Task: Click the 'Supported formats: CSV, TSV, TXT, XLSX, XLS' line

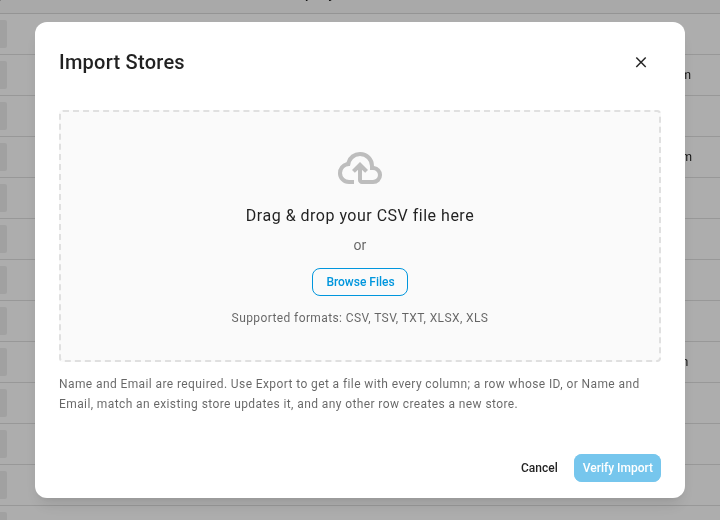Action: (360, 318)
